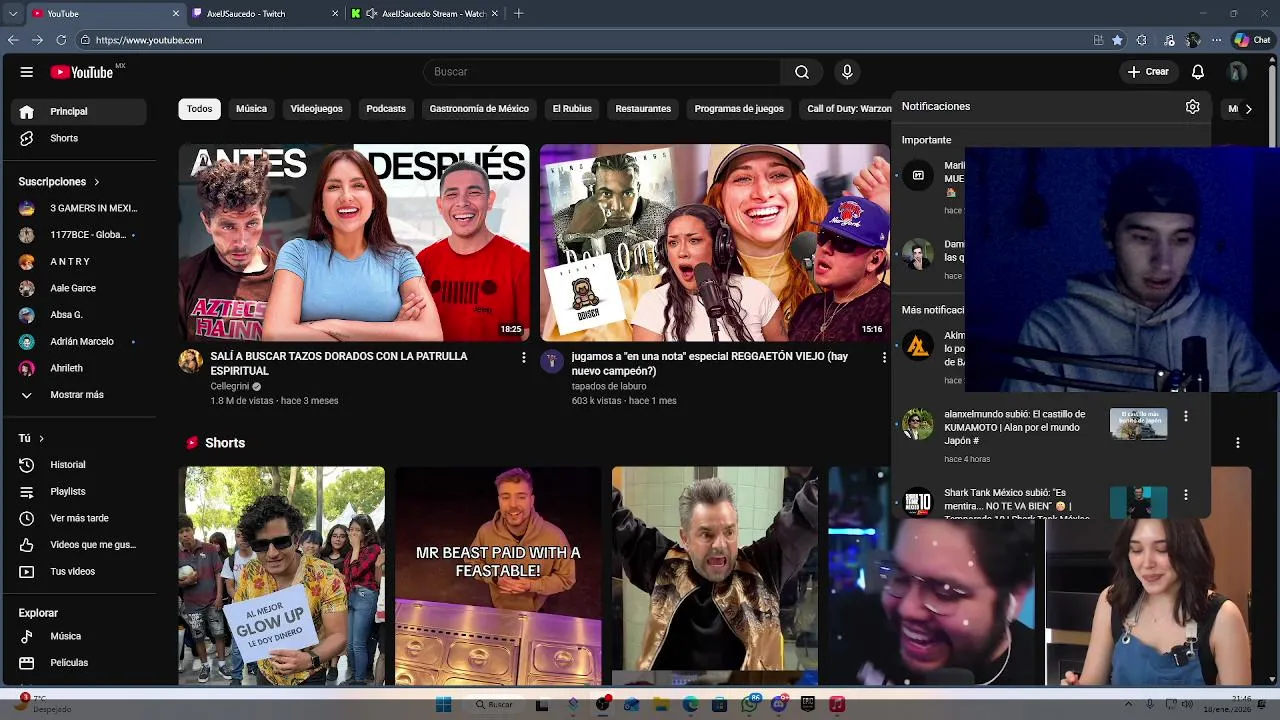The width and height of the screenshot is (1280, 720).
Task: Open Historial in sidebar
Action: coord(80,465)
